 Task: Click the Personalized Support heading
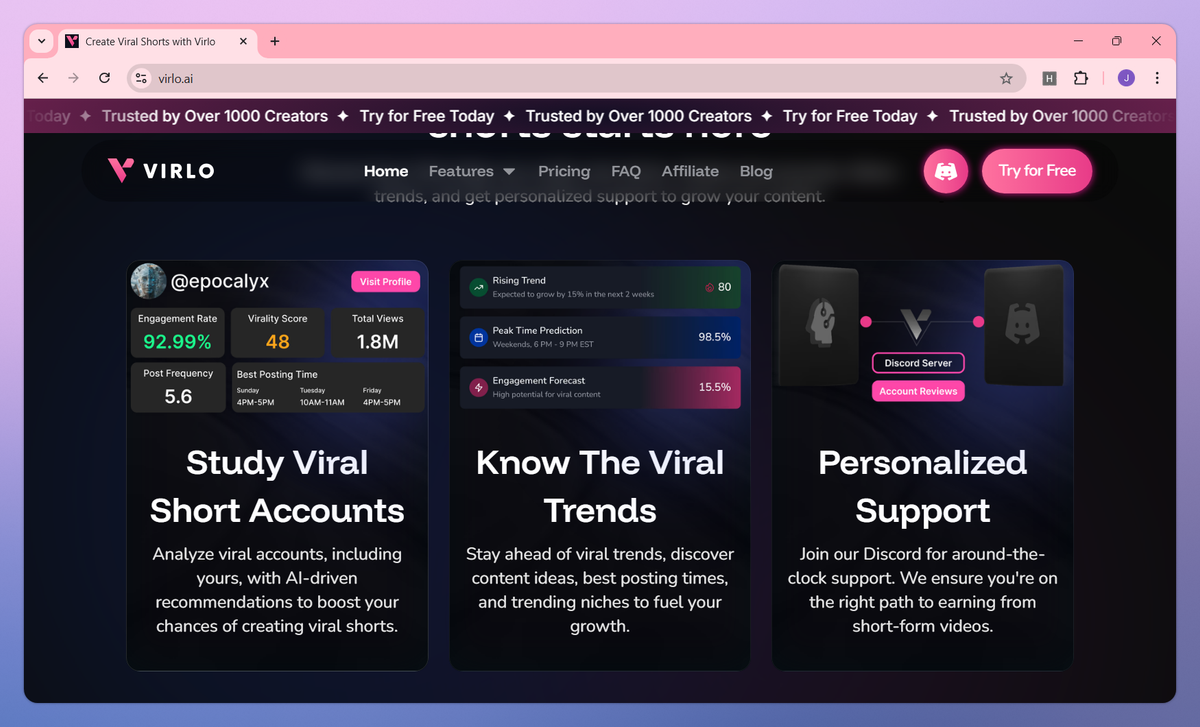[x=923, y=487]
